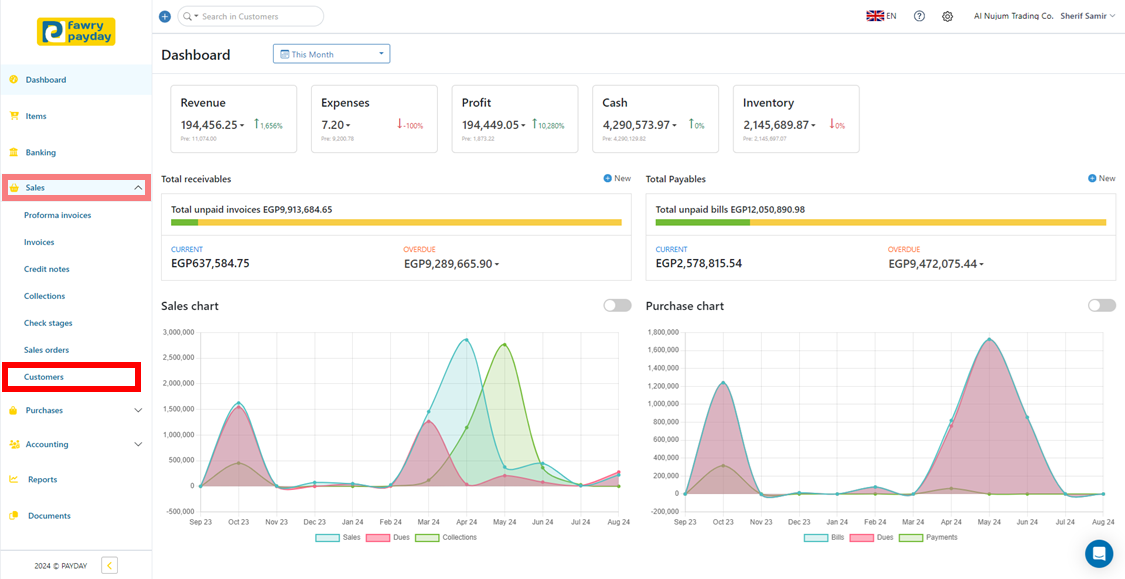
Task: Click the Banking sidebar icon
Action: 14,153
